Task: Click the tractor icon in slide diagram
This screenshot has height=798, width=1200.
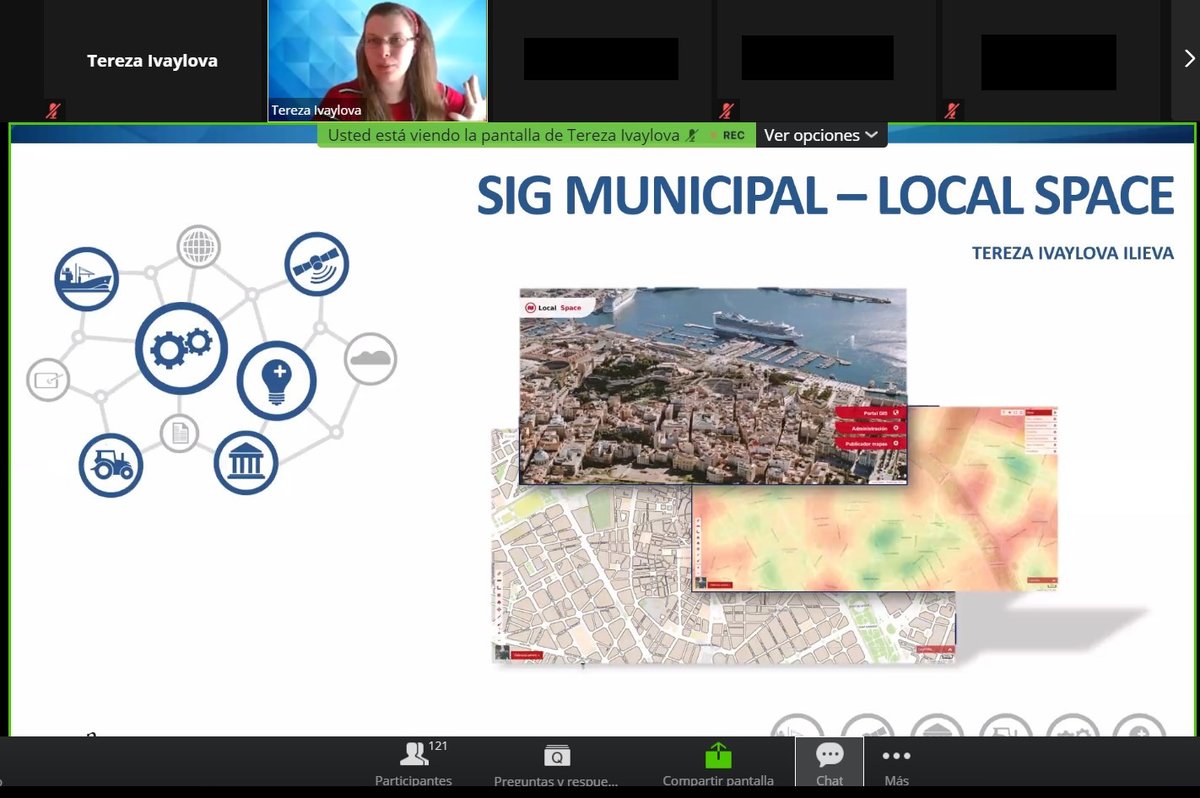Action: click(x=111, y=465)
